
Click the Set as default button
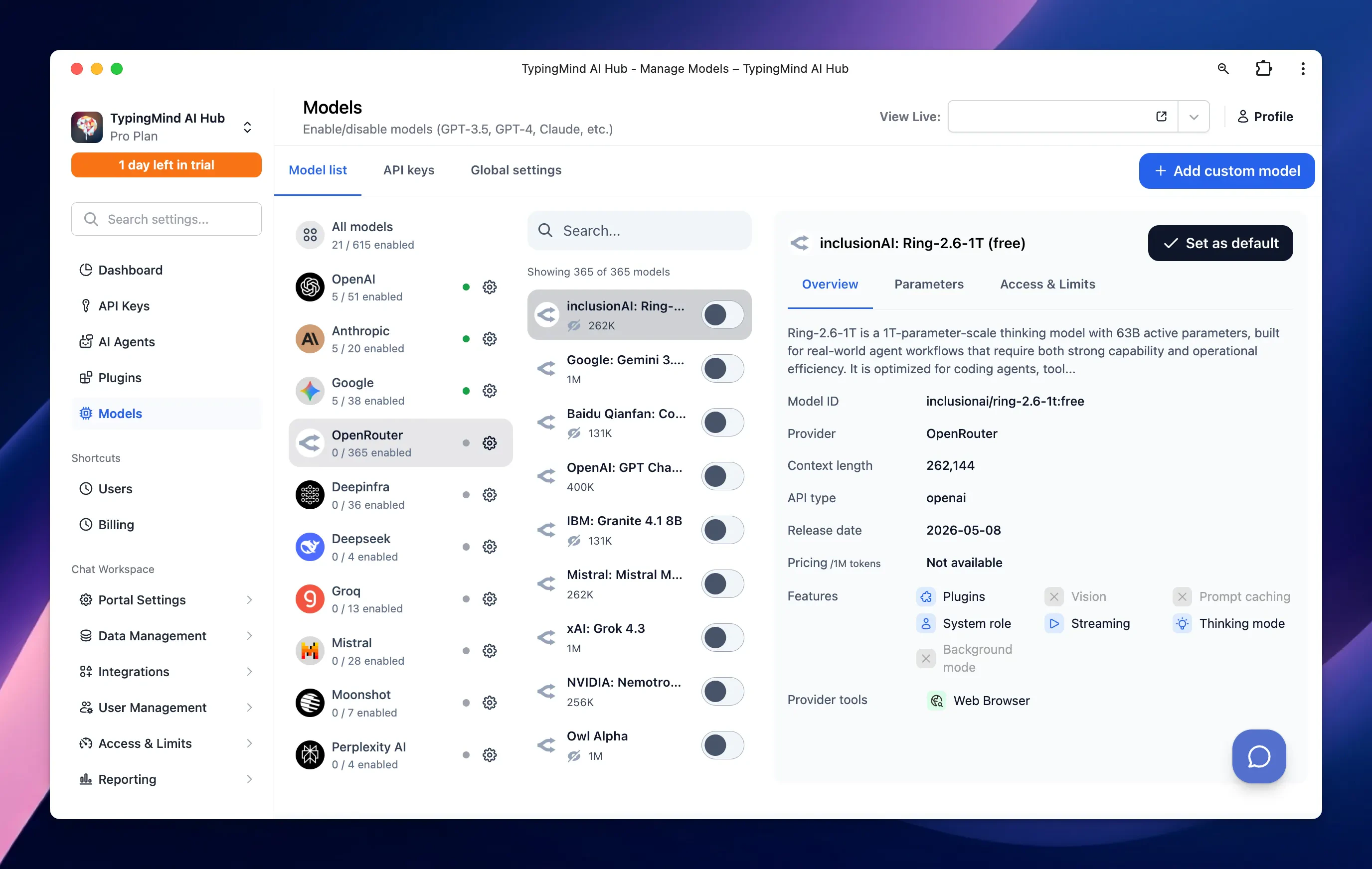tap(1220, 243)
